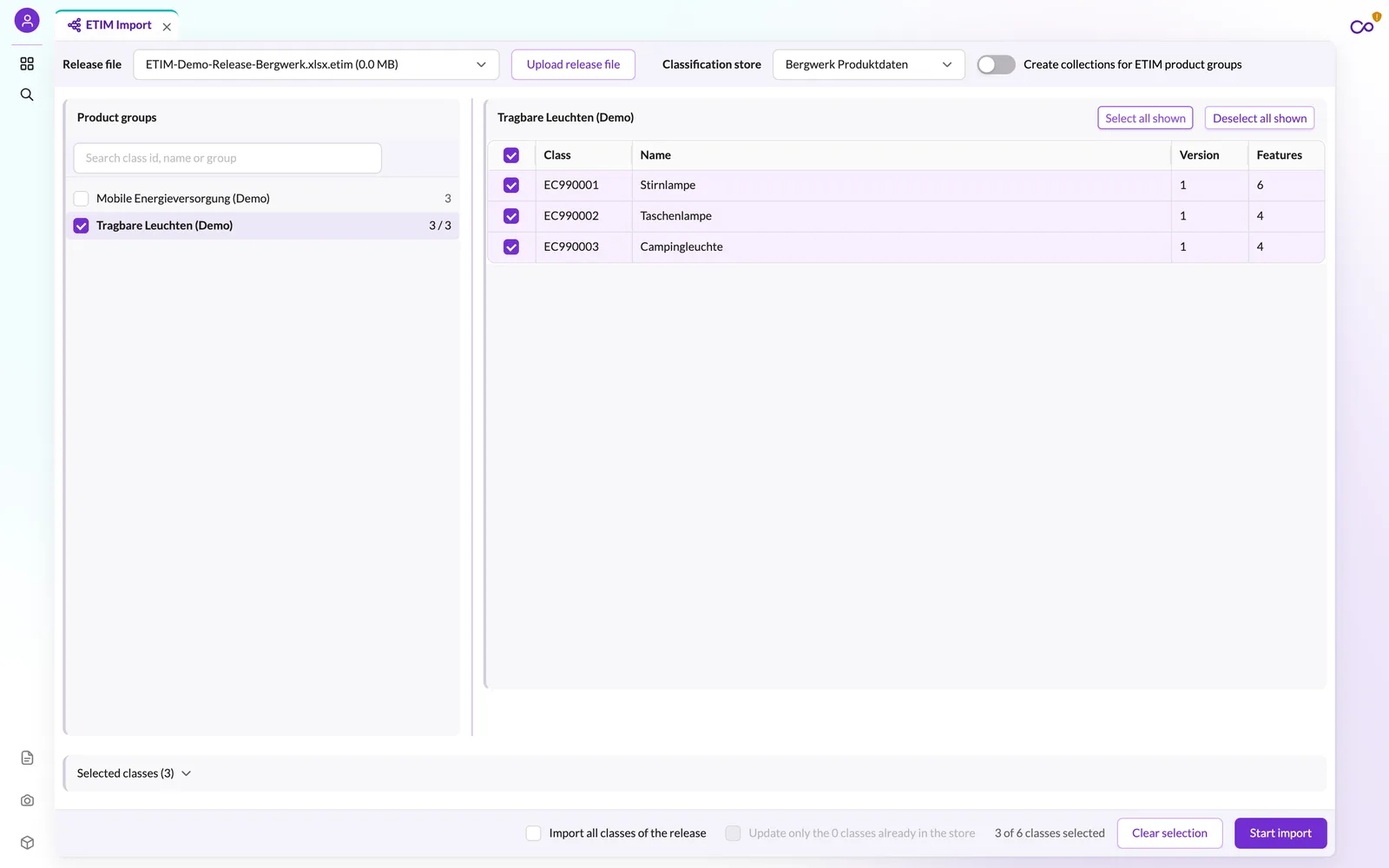This screenshot has width=1389, height=868.
Task: Enable Import all classes of the release
Action: tap(534, 833)
